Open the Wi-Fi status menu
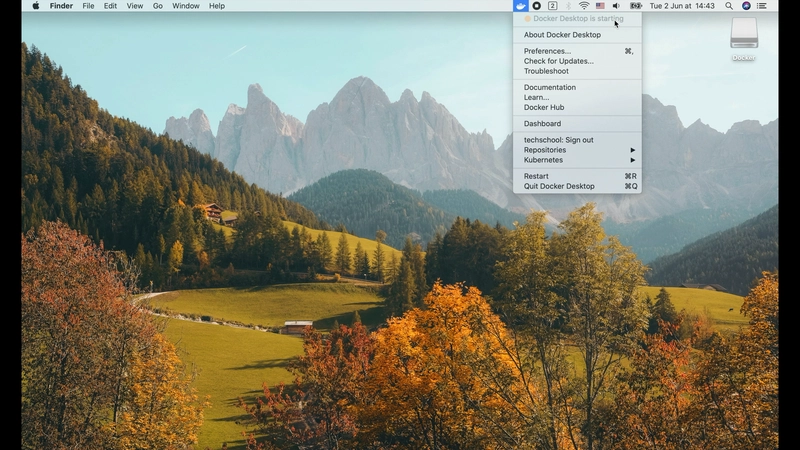 [584, 6]
